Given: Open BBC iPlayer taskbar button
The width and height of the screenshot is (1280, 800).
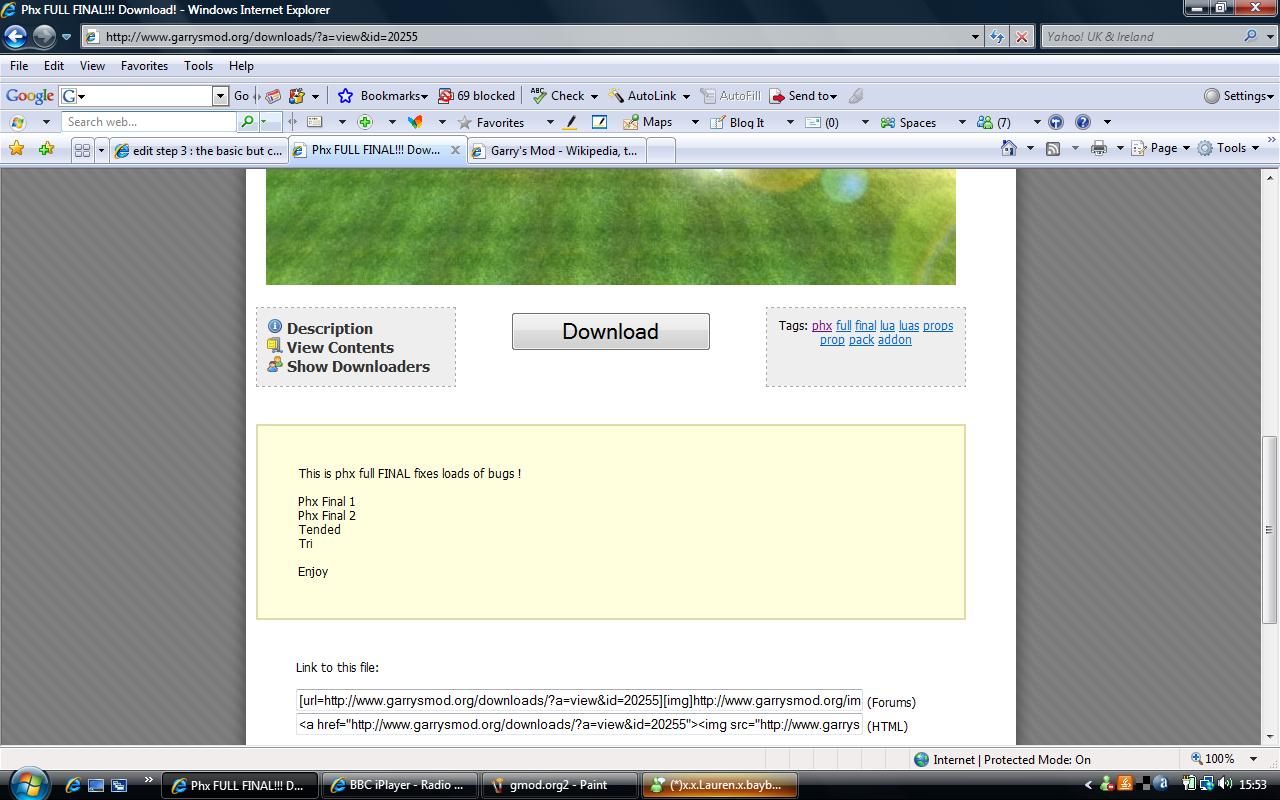Looking at the screenshot, I should 400,785.
